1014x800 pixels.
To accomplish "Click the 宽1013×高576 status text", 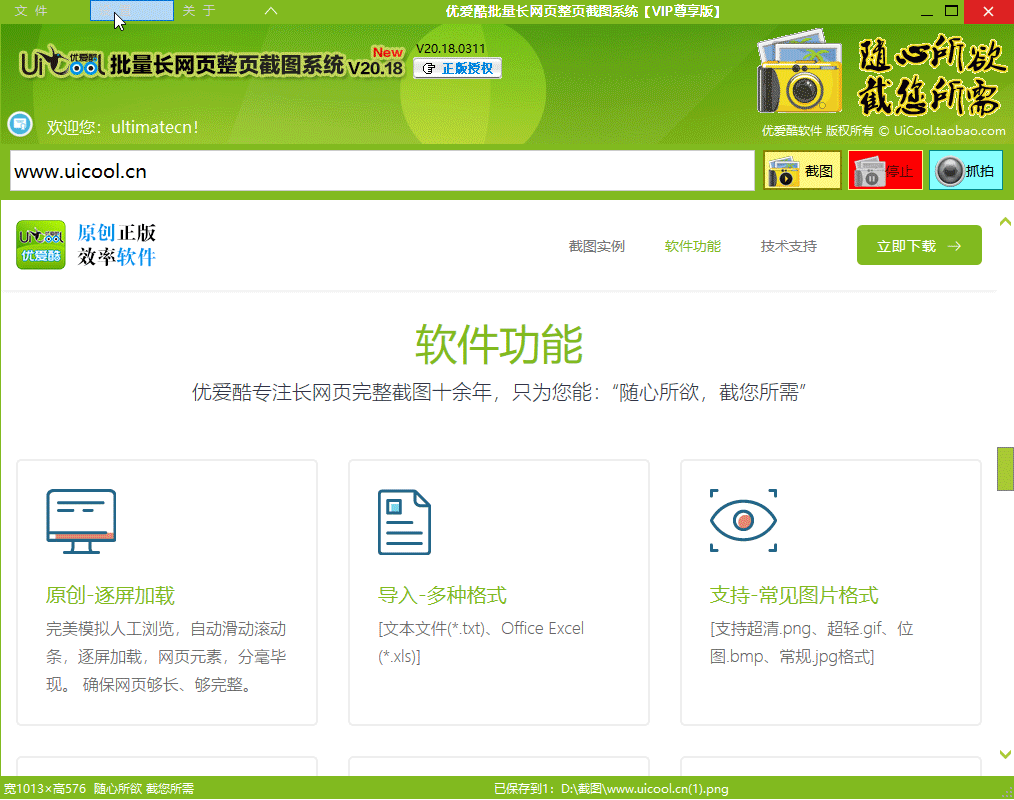I will point(45,788).
